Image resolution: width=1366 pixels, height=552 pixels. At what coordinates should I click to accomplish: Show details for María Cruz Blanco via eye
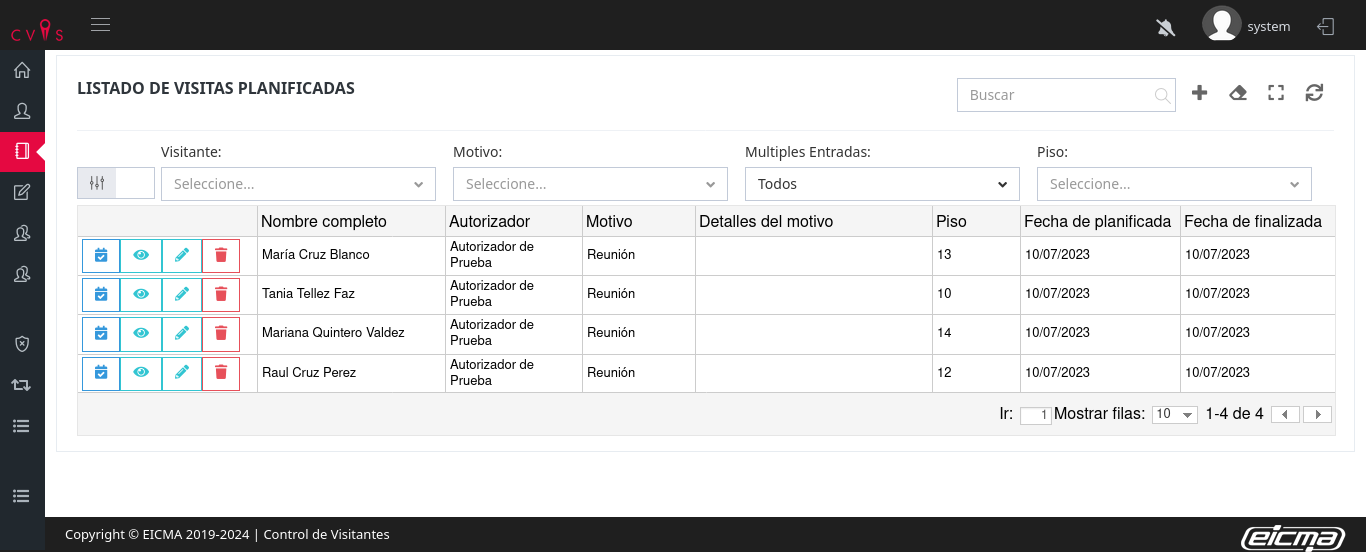coord(141,255)
